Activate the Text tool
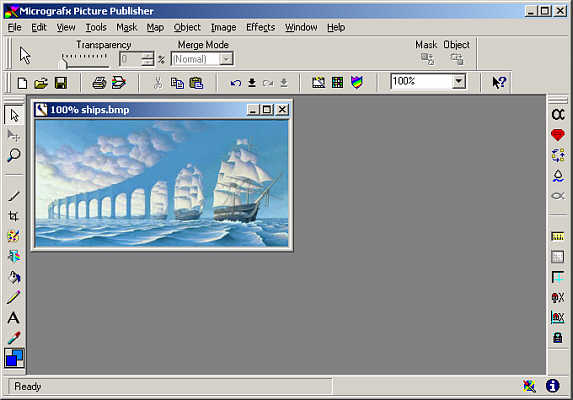Viewport: 573px width, 400px height. [14, 317]
